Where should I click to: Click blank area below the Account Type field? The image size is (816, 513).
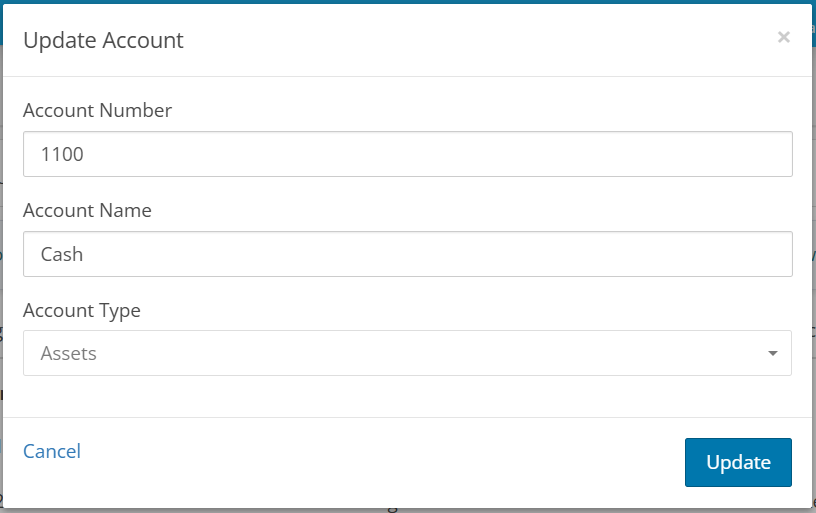407,396
